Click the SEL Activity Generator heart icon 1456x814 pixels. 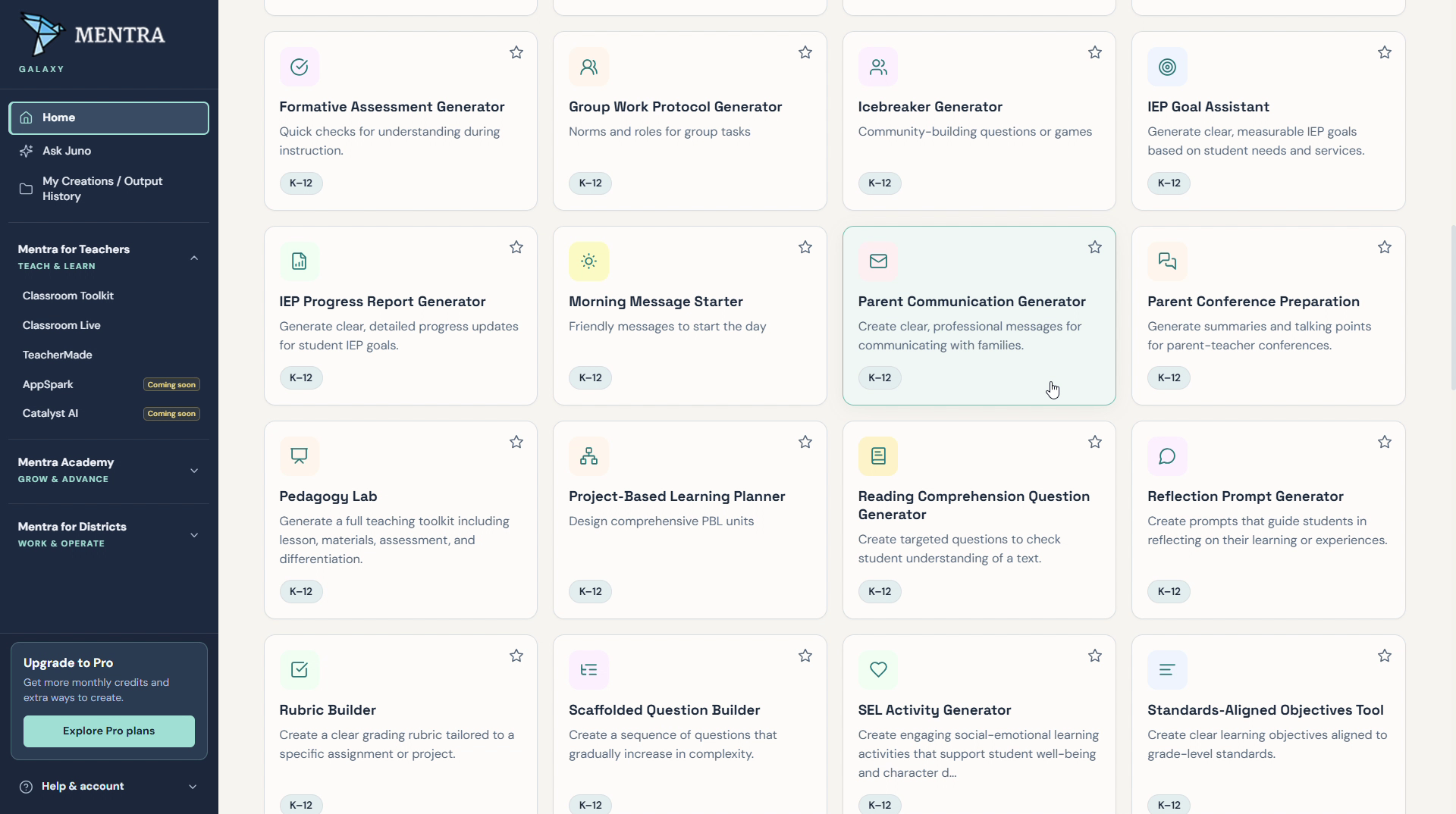878,670
